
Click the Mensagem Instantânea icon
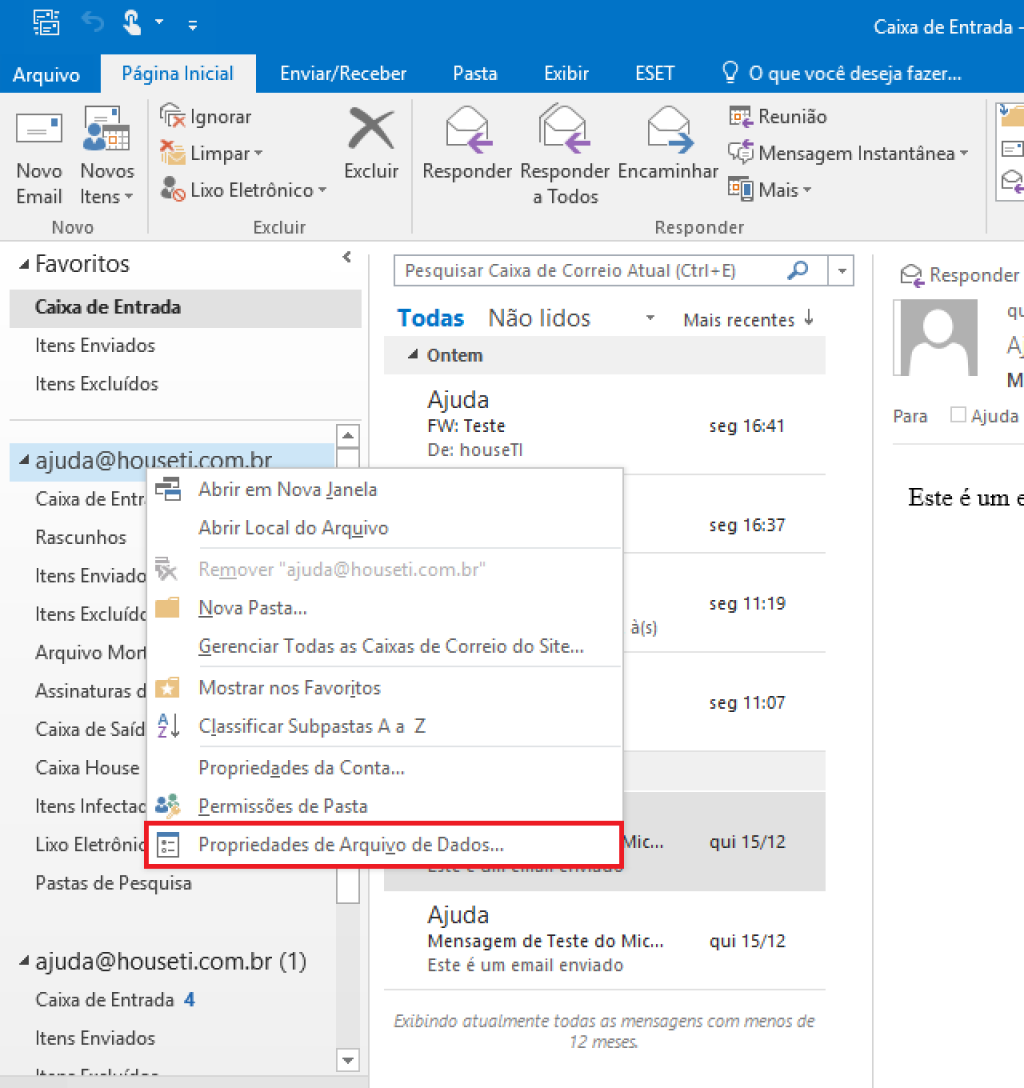click(740, 153)
